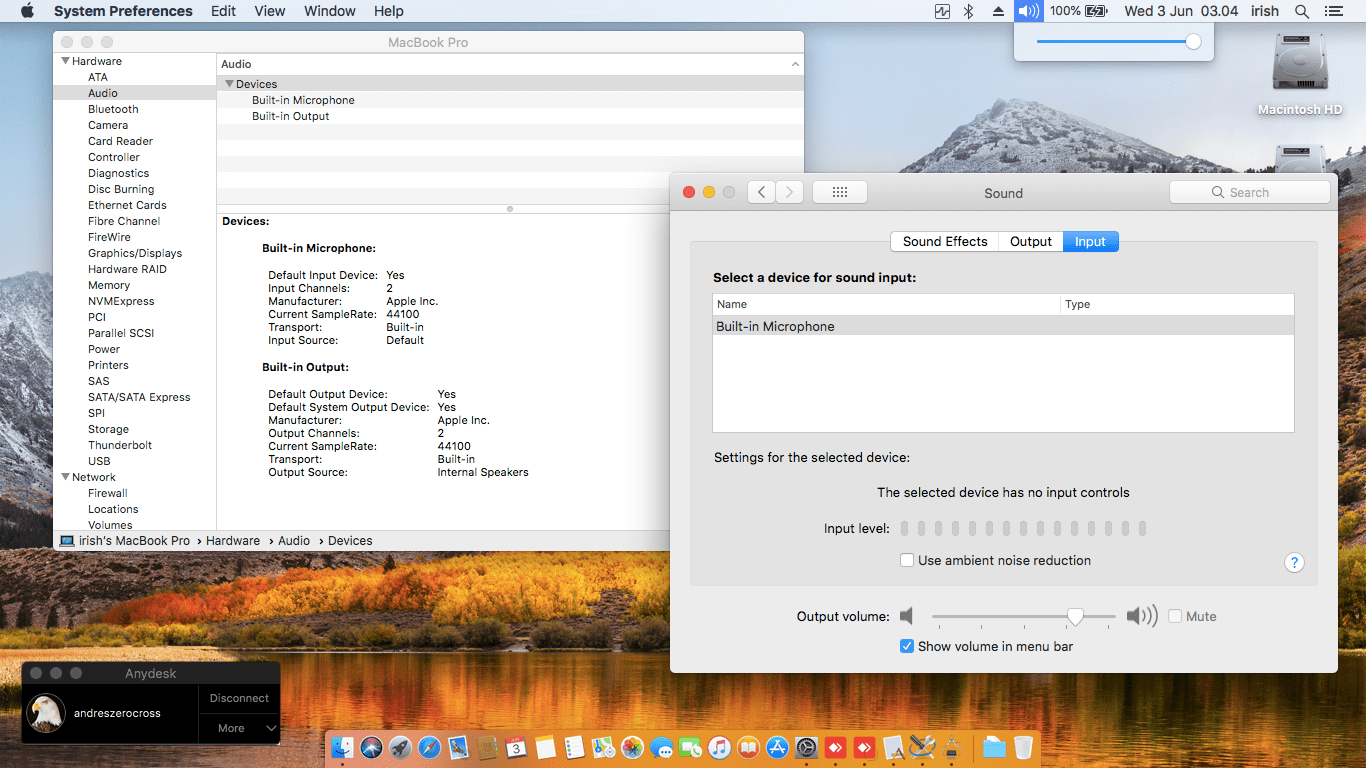Tick the Mute checkbox for output volume
This screenshot has height=768, width=1366.
pos(1175,617)
